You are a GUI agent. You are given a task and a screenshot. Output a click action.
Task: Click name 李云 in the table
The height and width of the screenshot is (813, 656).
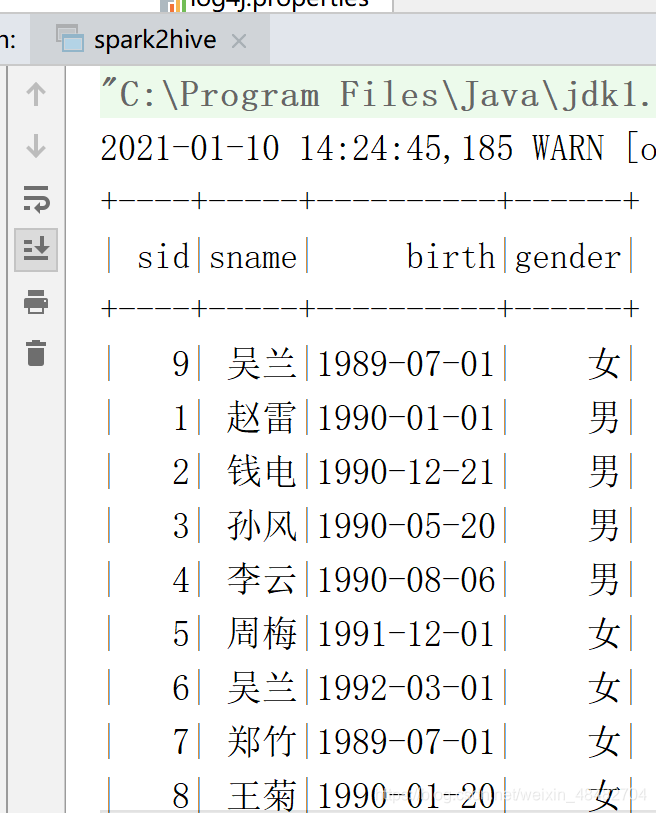pos(261,579)
